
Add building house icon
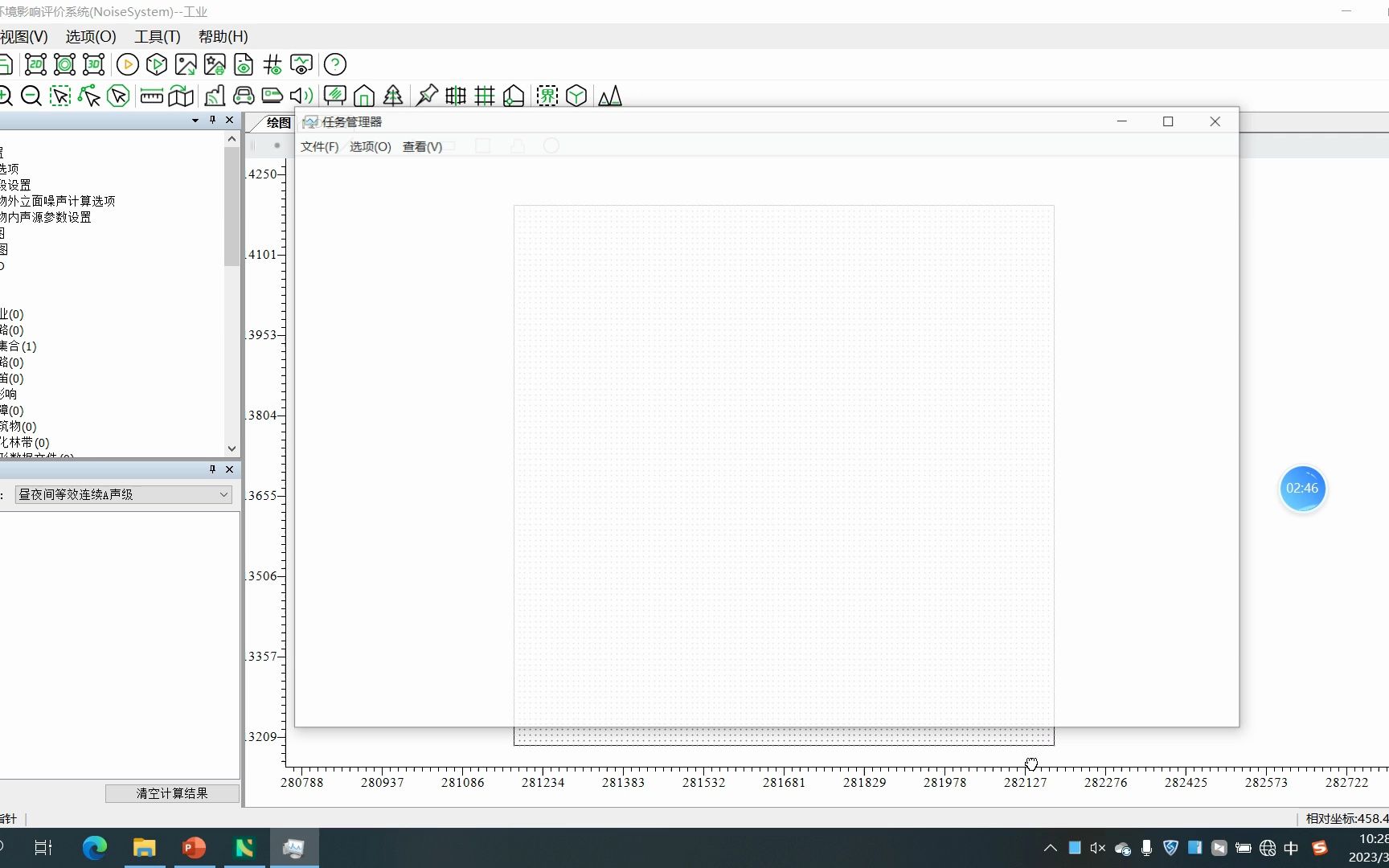[364, 96]
